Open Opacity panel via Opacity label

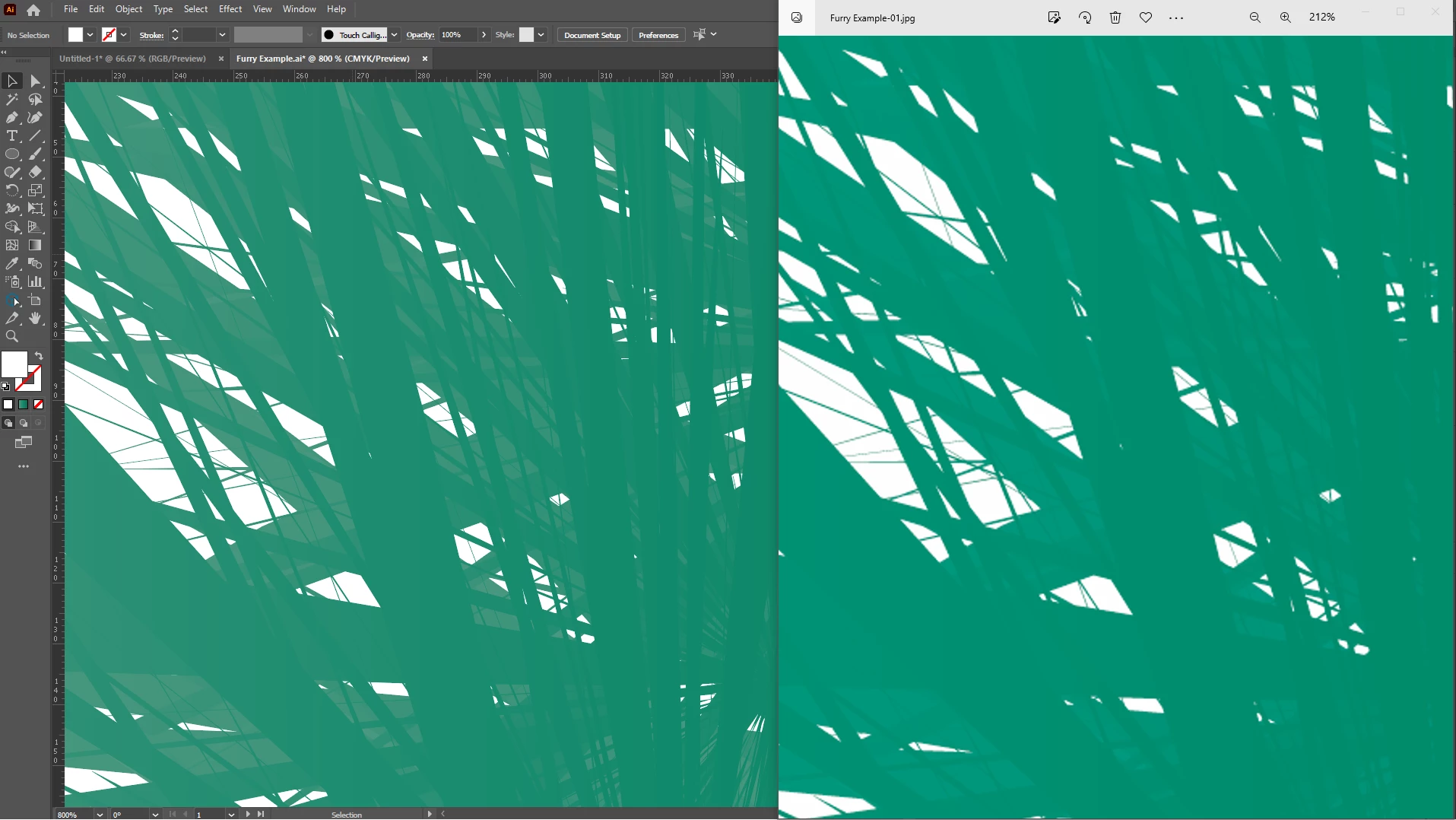(420, 35)
